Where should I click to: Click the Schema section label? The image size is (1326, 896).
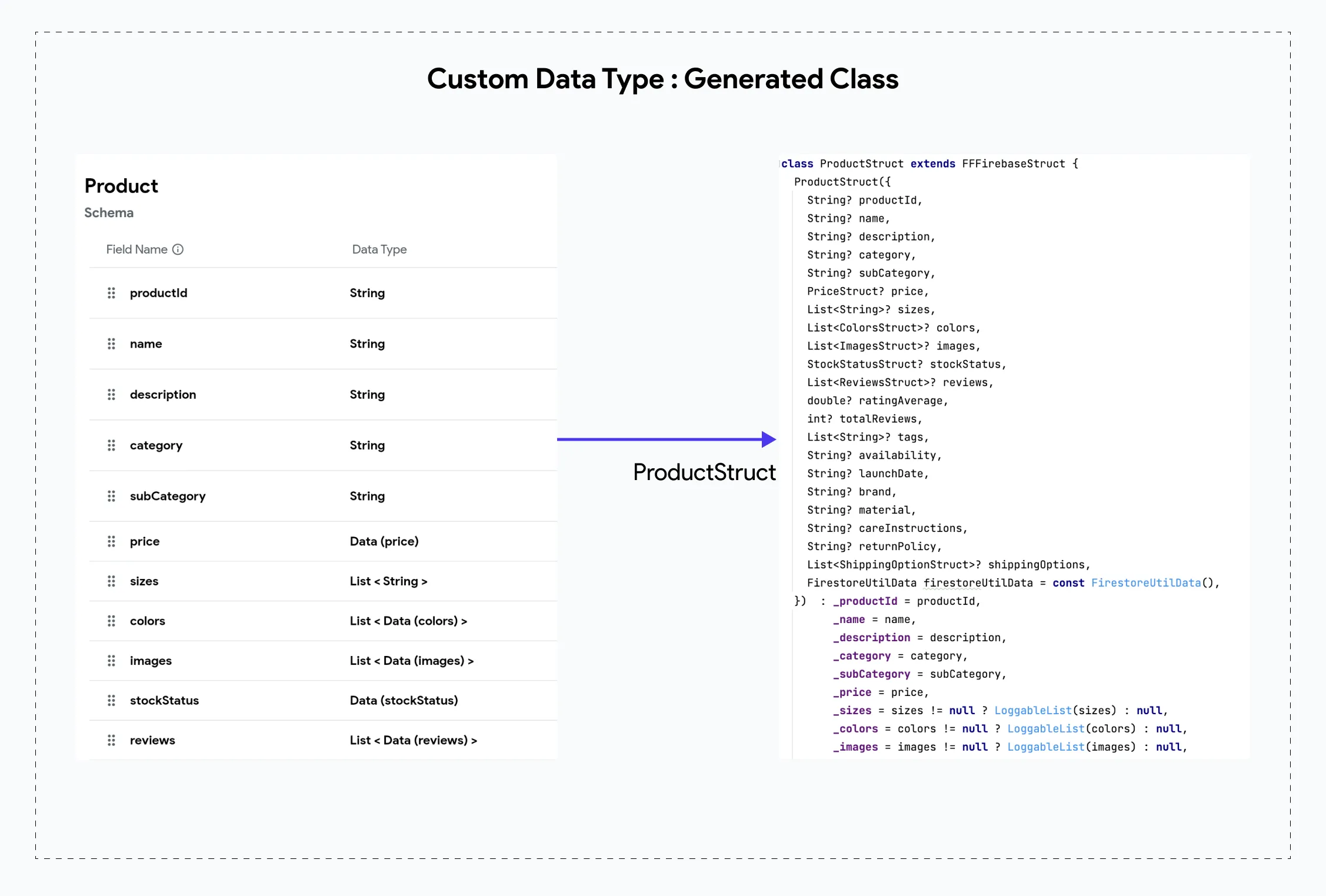click(109, 213)
